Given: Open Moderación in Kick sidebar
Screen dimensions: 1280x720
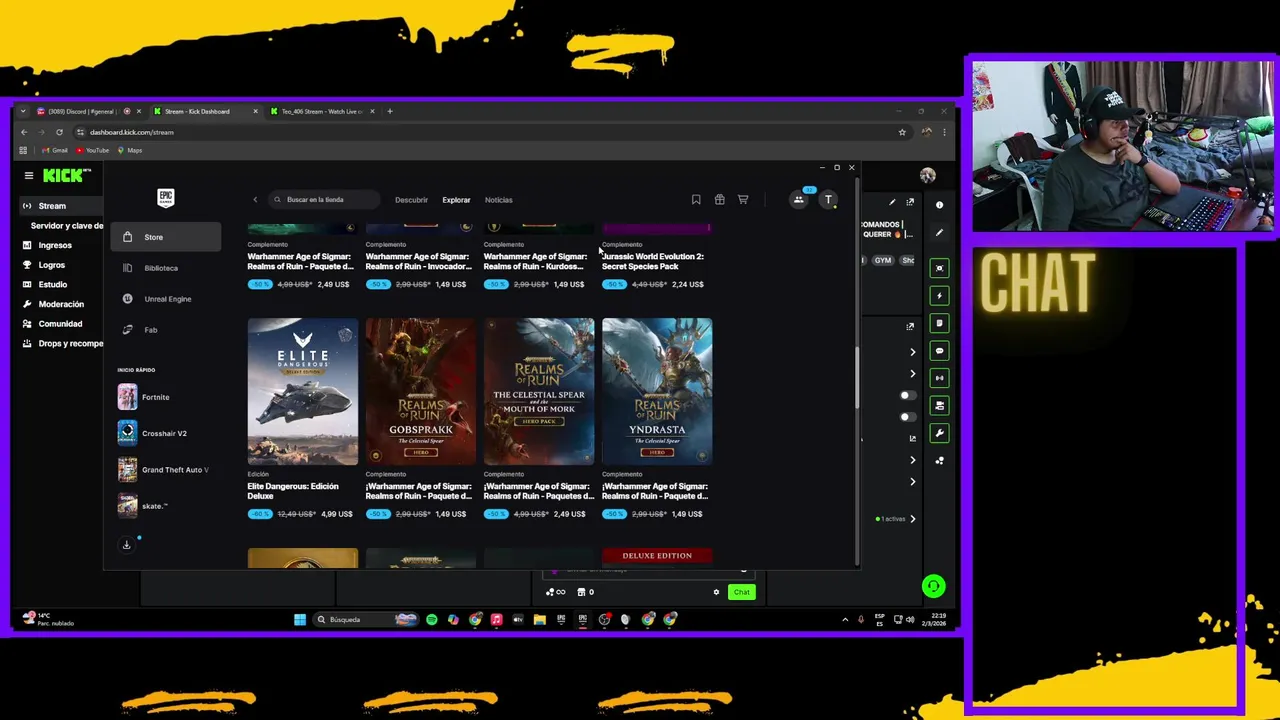Looking at the screenshot, I should (61, 304).
